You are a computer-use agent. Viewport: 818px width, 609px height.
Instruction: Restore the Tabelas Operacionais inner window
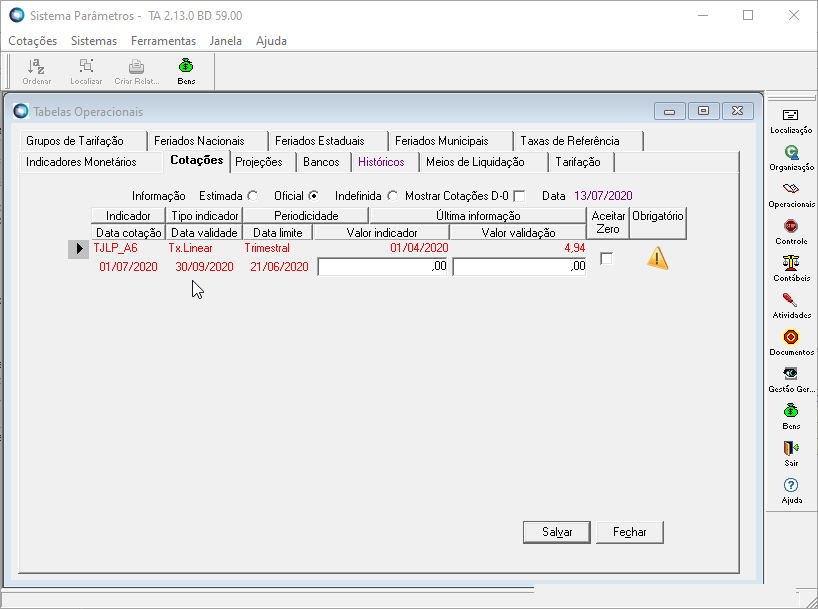pos(704,111)
